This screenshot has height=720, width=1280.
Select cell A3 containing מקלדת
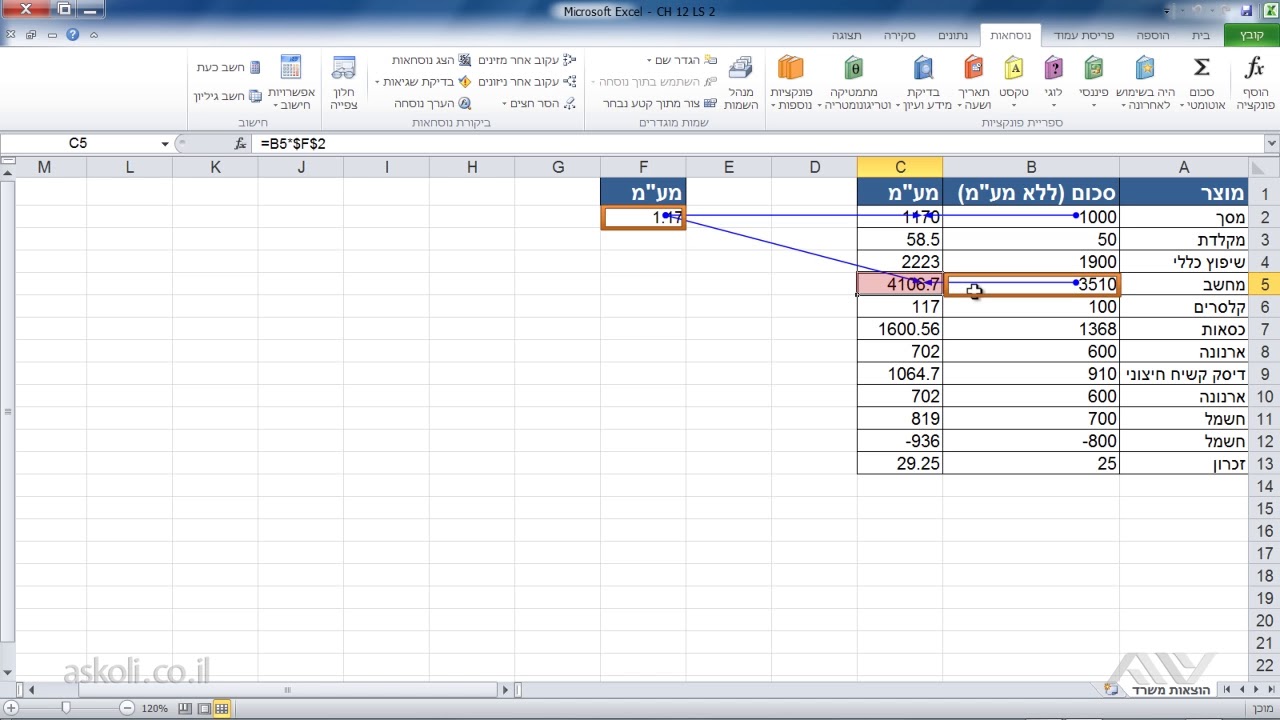[x=1184, y=240]
